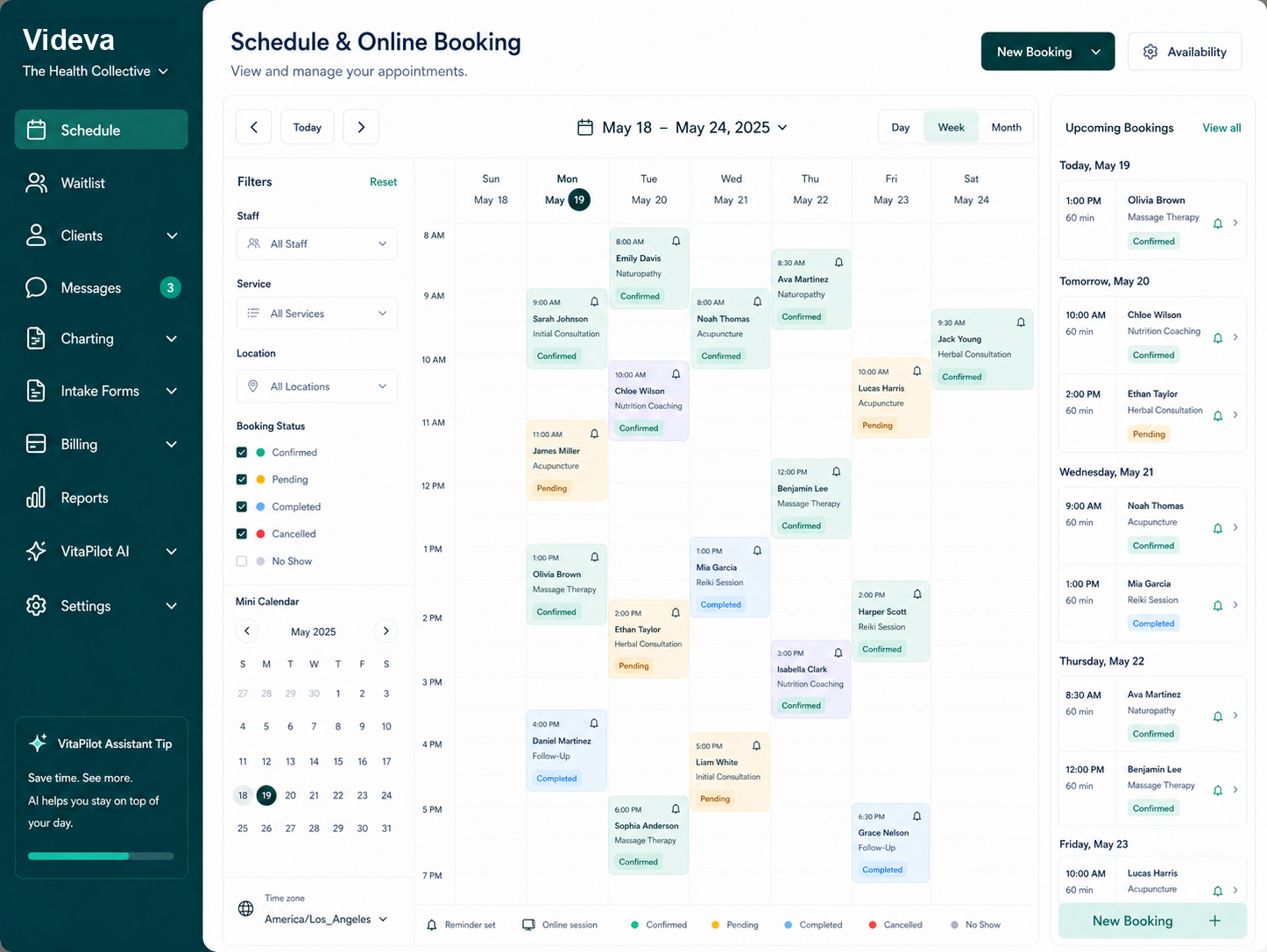Open View all upcoming bookings
This screenshot has height=952, width=1267.
pyautogui.click(x=1221, y=128)
